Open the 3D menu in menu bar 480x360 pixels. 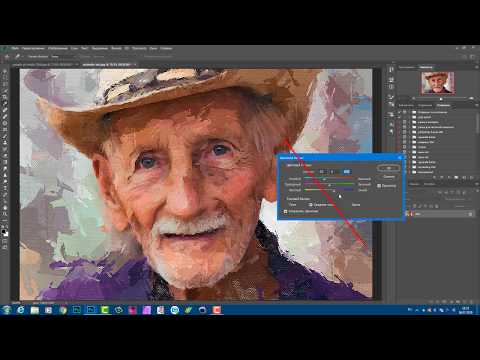(x=127, y=48)
